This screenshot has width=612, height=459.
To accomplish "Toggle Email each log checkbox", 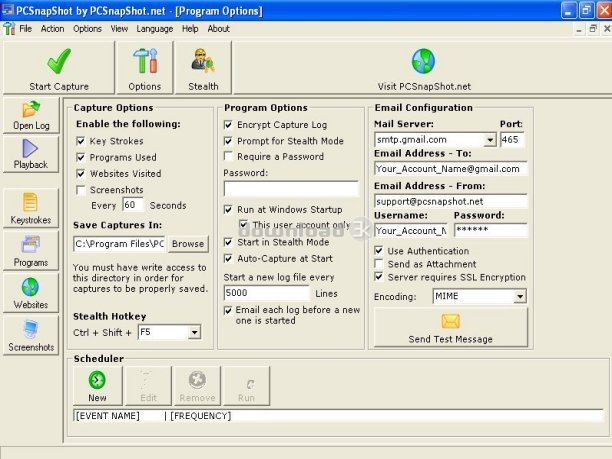I will pos(228,311).
